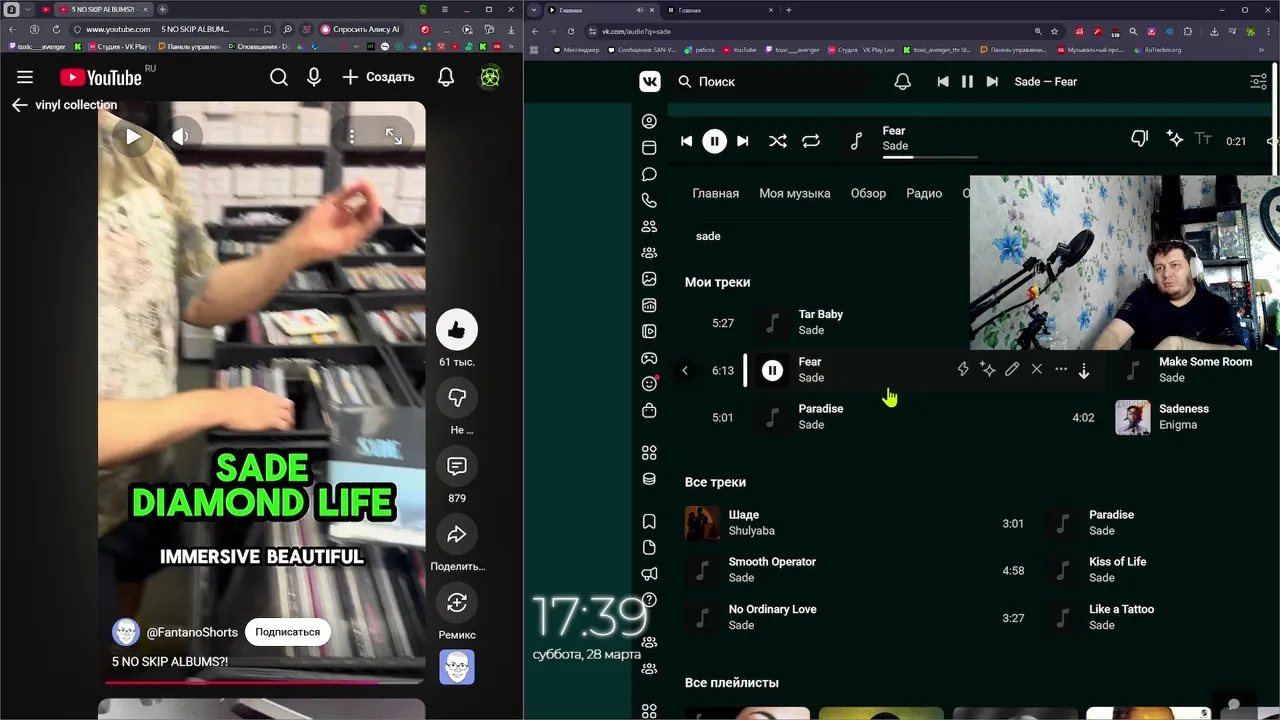This screenshot has width=1280, height=720.
Task: Open VK communities icon in sidebar
Action: (x=649, y=253)
